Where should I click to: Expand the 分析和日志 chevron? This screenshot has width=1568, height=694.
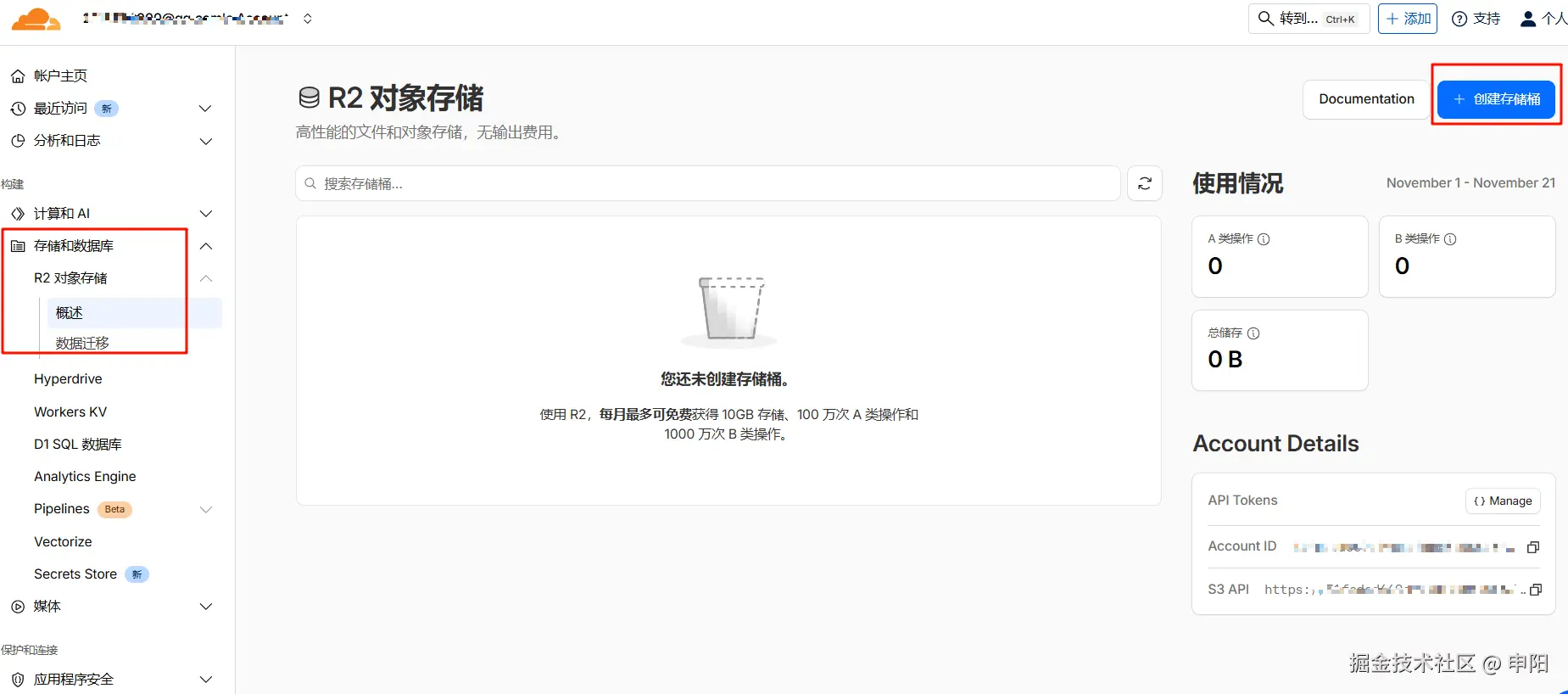pos(205,141)
